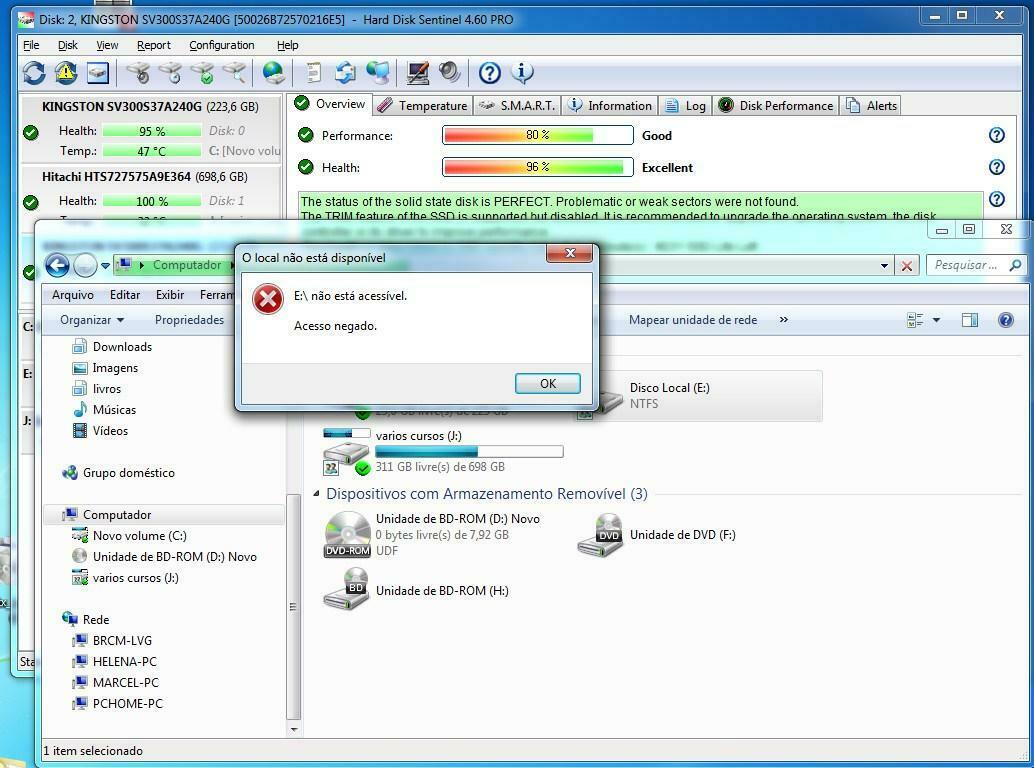Screen dimensions: 1034x768
Task: Click the disk icon with magnifying glass
Action: (x=234, y=73)
